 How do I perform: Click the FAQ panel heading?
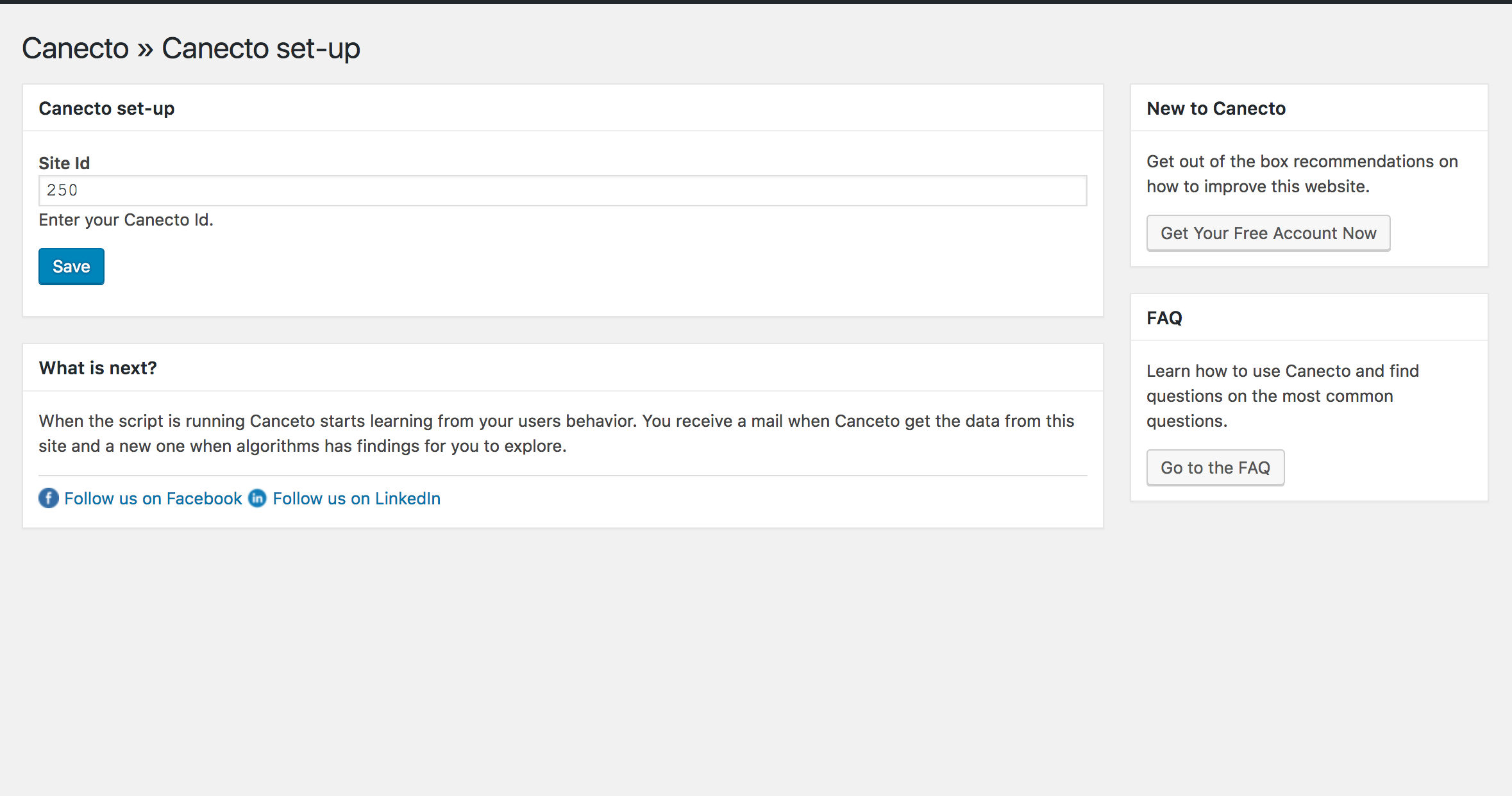1164,318
